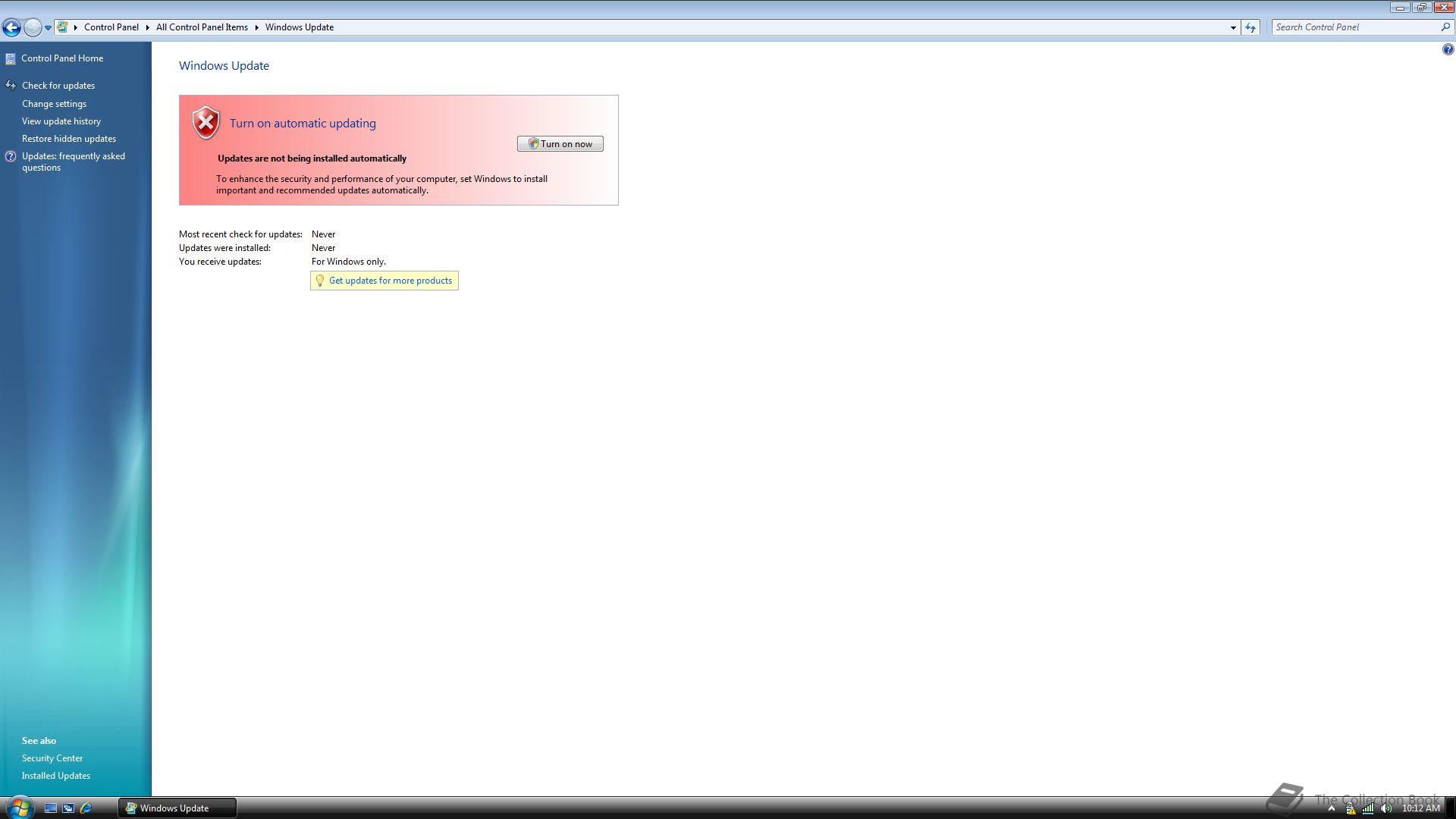Click the Control Panel Home icon
Viewport: 1456px width, 819px height.
11,58
